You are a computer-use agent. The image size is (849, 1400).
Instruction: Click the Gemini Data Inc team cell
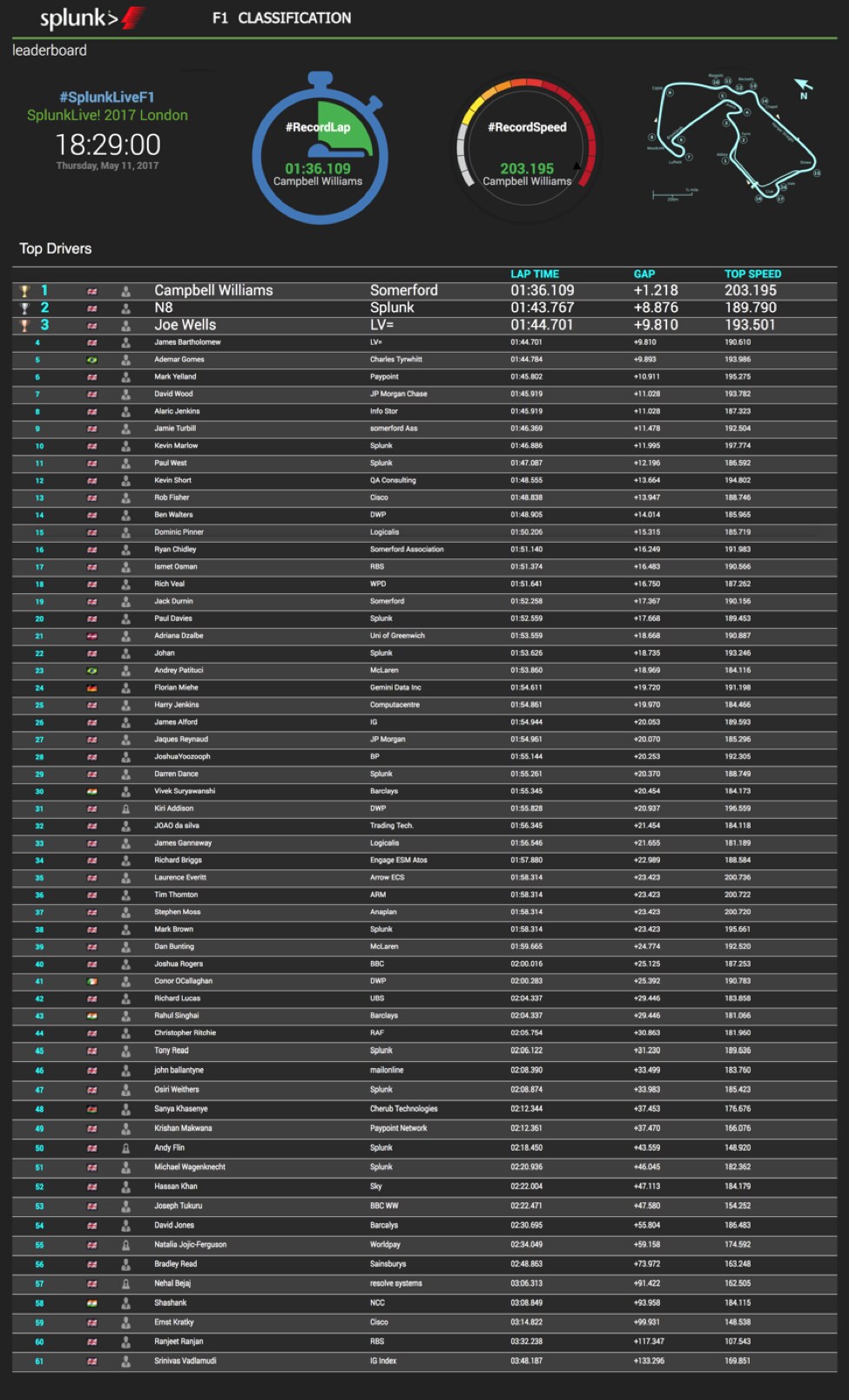(395, 688)
